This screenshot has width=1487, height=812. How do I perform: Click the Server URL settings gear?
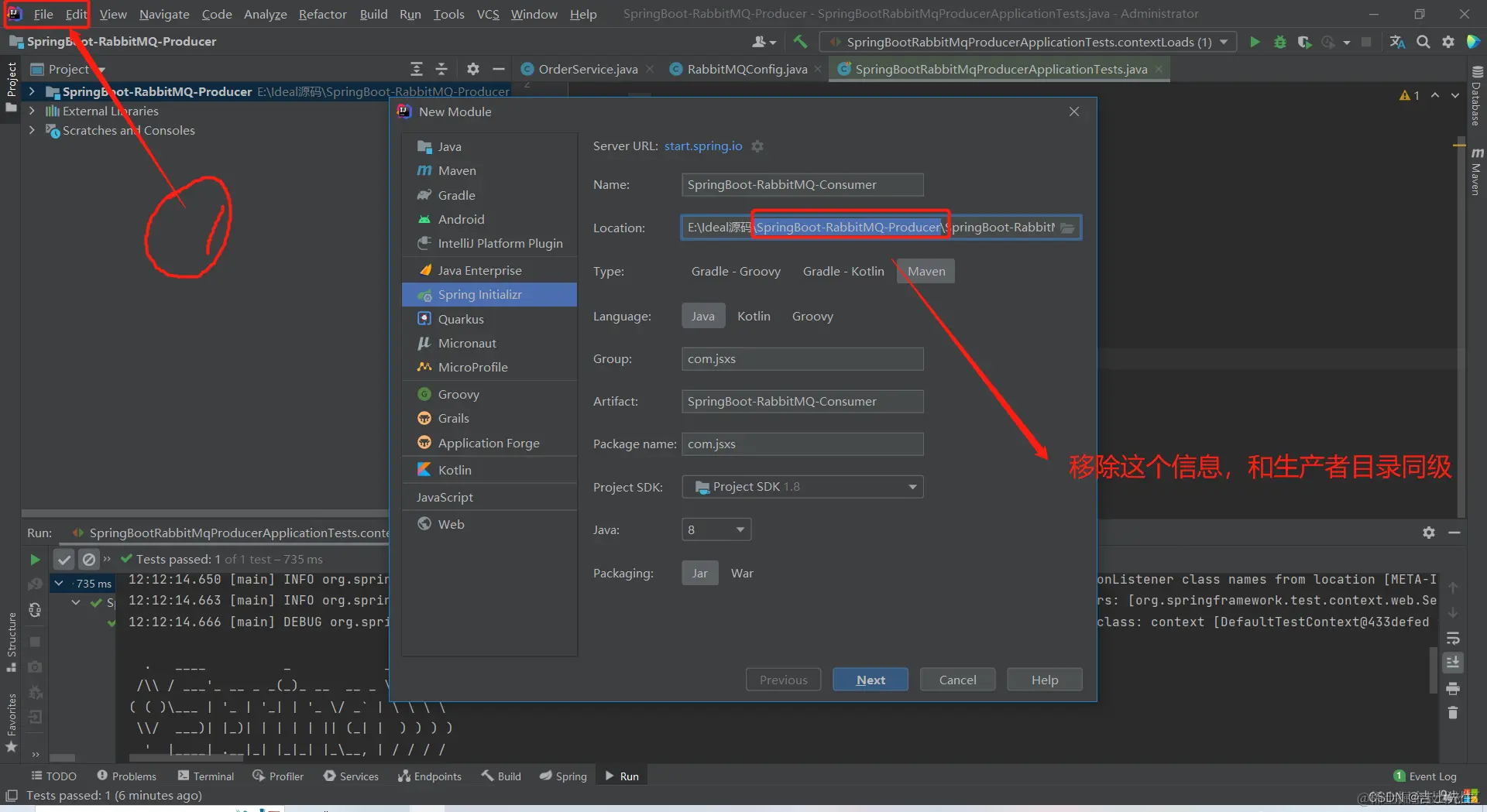[x=757, y=146]
